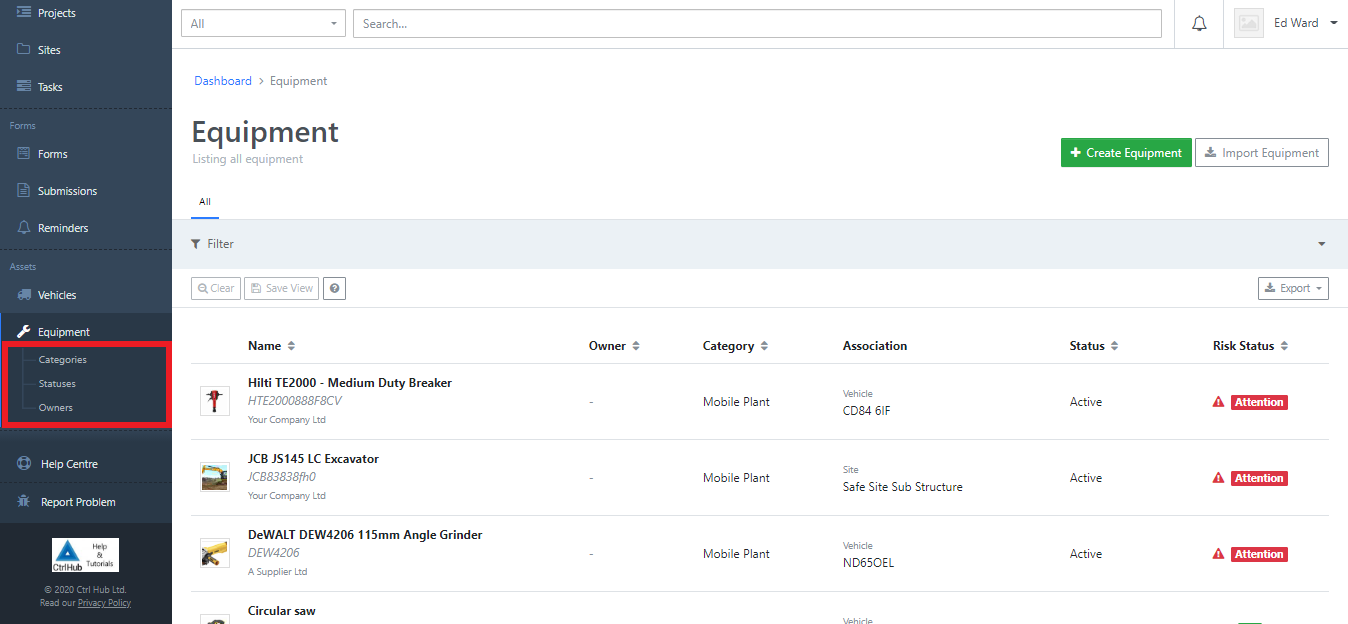
Task: Select the All tab
Action: pyautogui.click(x=204, y=202)
